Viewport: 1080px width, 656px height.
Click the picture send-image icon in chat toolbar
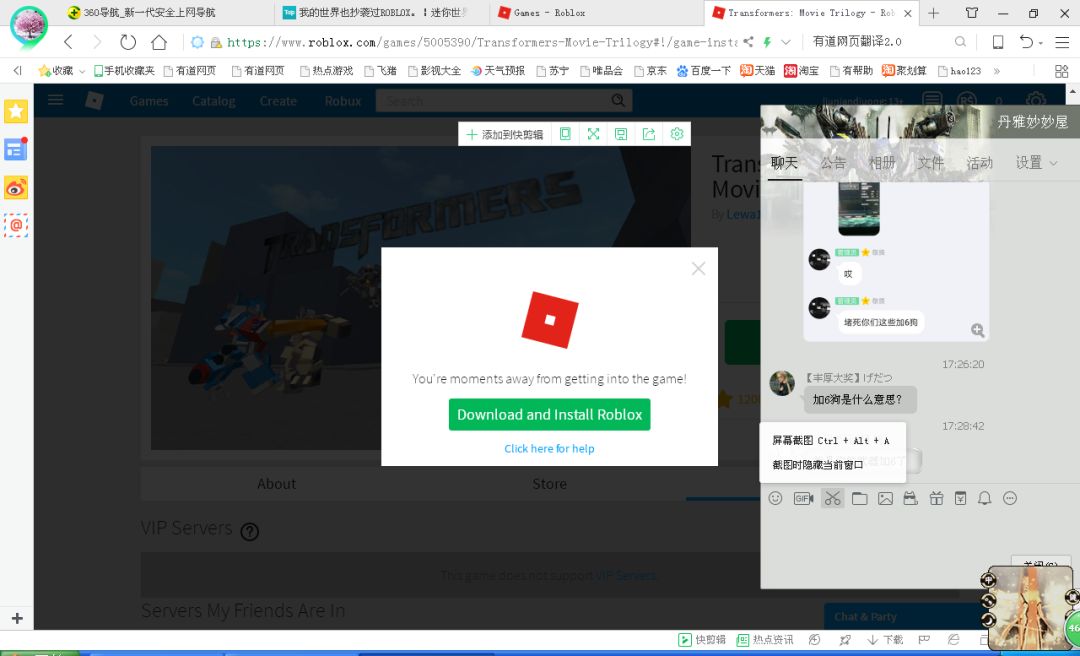tap(885, 498)
